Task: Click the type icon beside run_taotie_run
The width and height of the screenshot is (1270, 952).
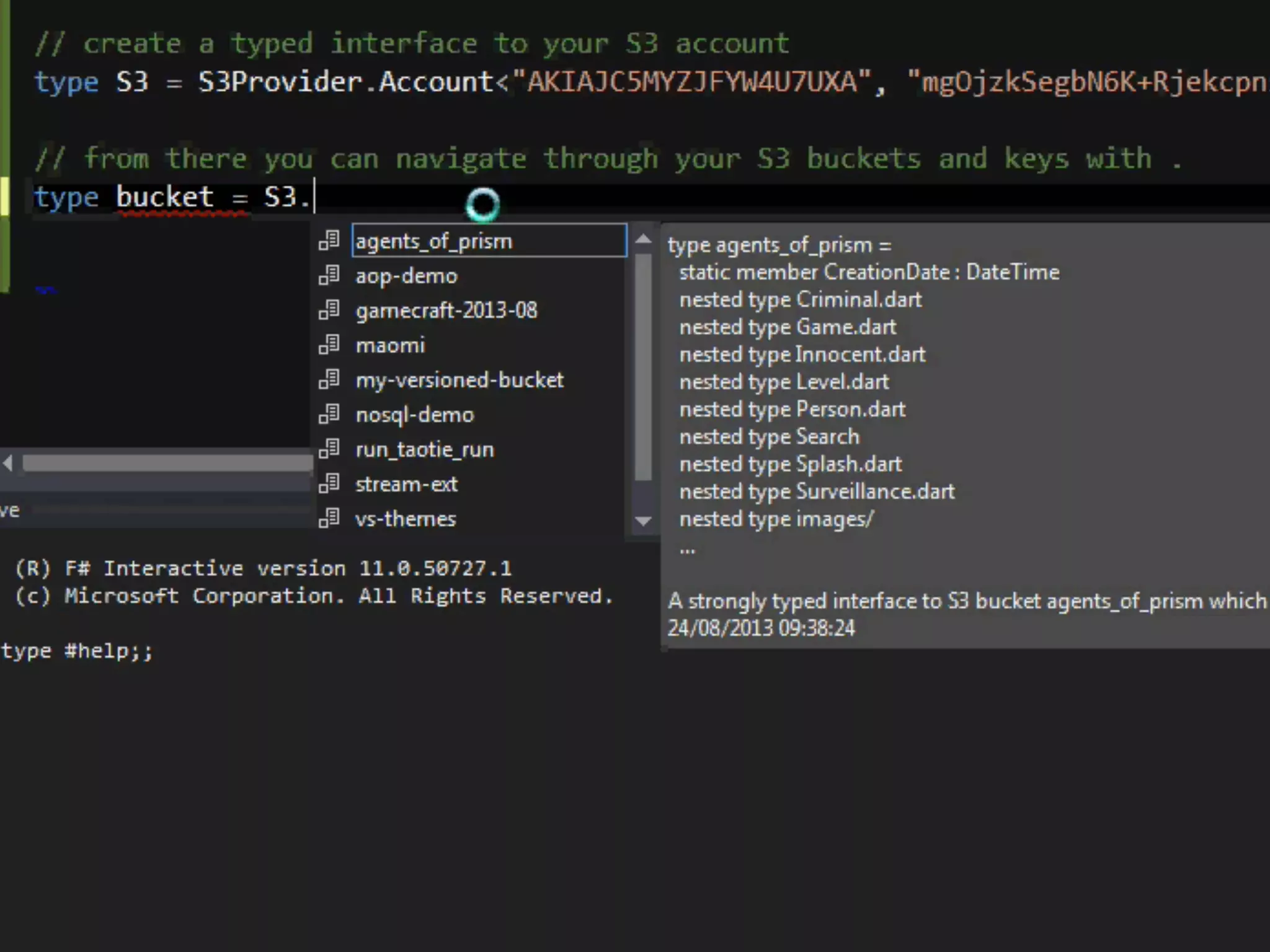Action: 329,449
